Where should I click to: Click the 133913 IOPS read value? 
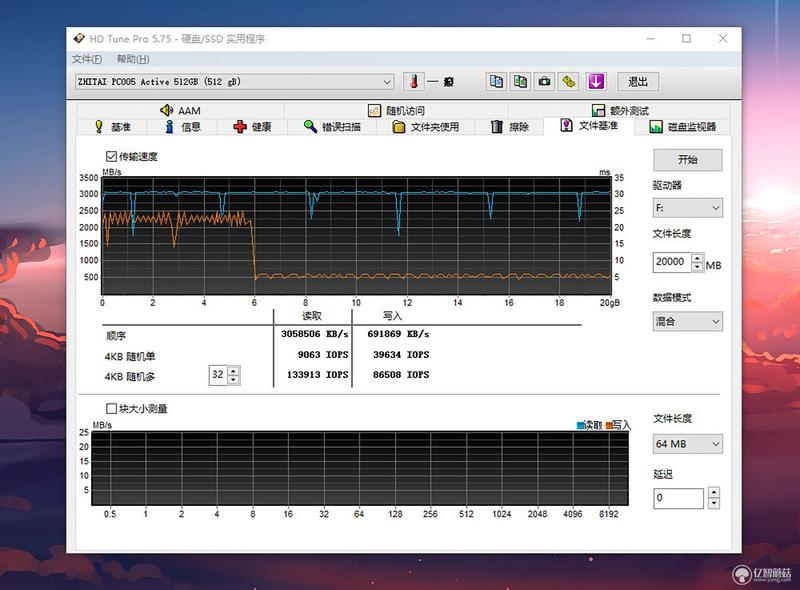click(317, 375)
